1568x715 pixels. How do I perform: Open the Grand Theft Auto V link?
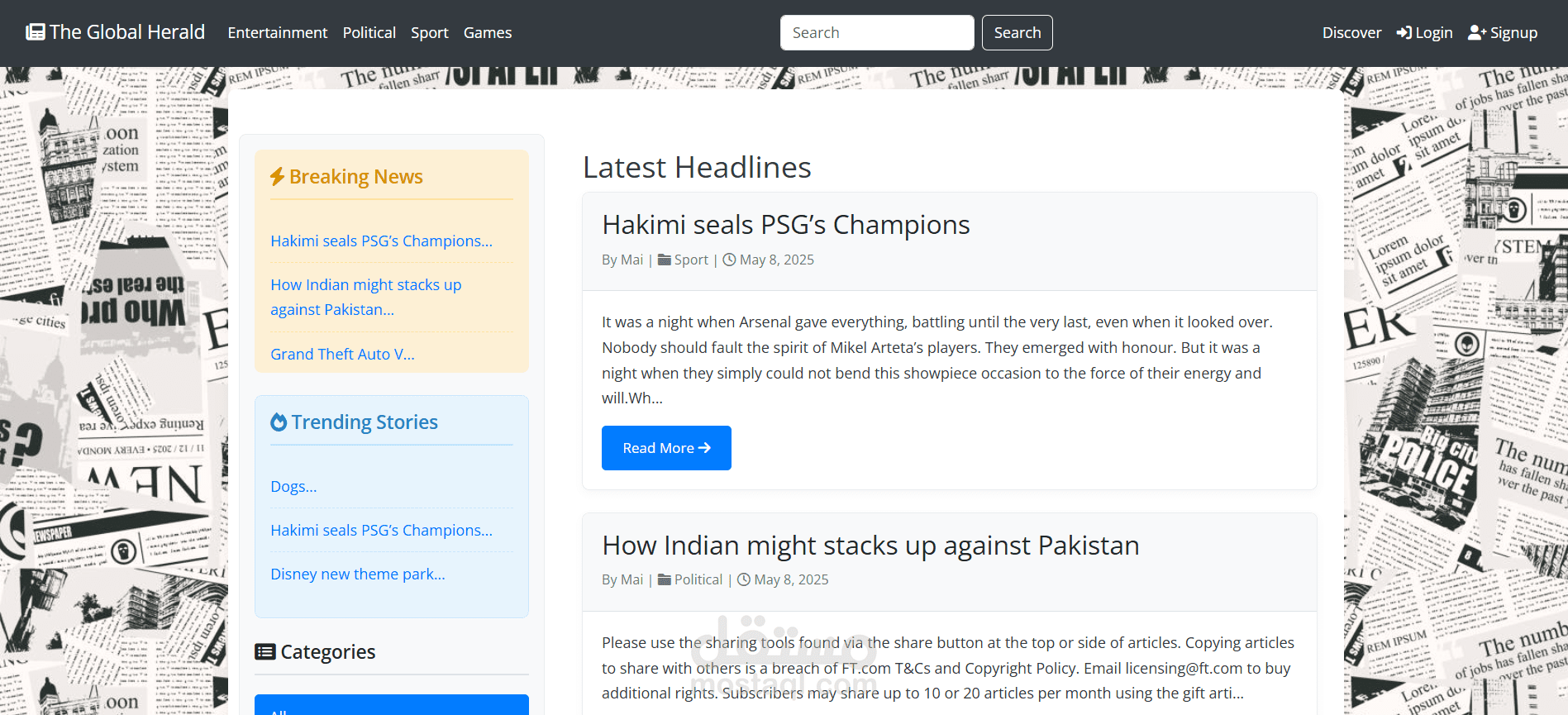(x=342, y=354)
